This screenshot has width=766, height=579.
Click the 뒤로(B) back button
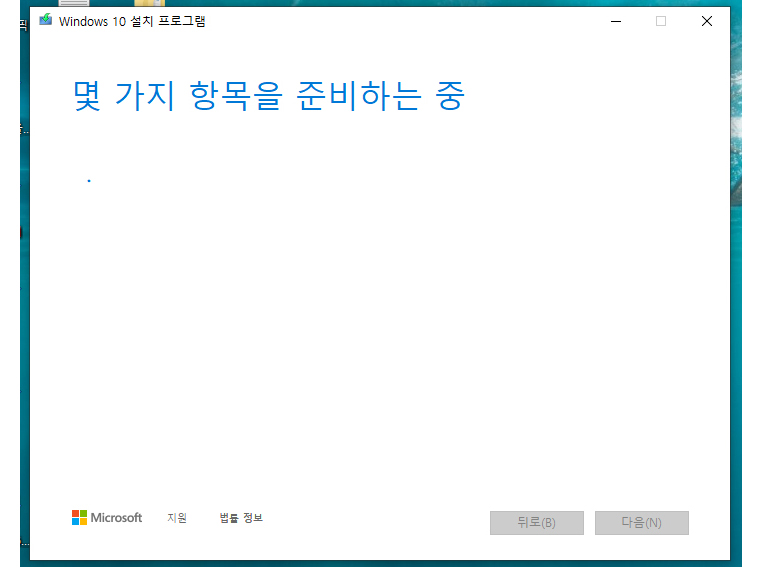coord(536,523)
